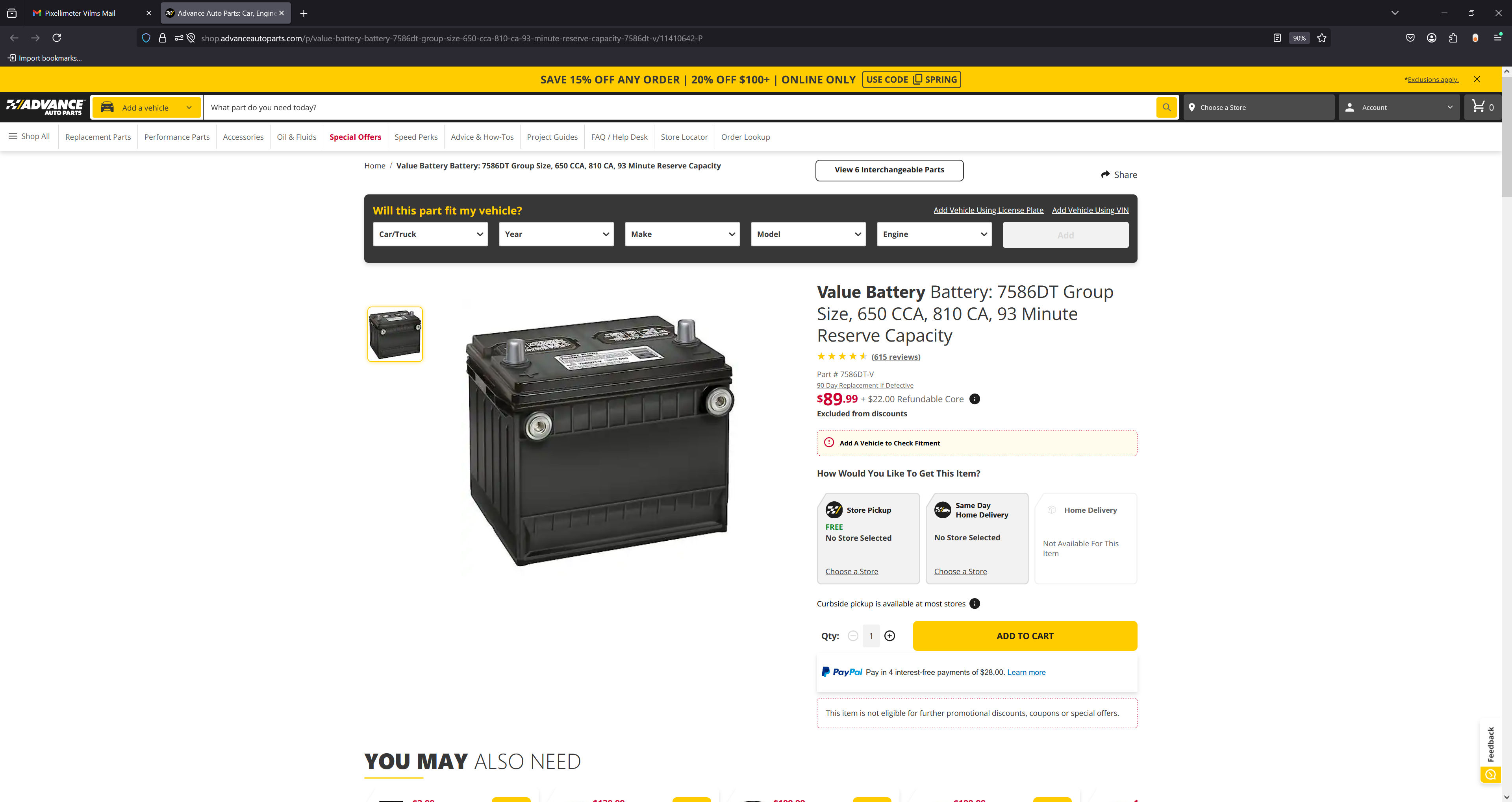Select the battery product thumbnail
The height and width of the screenshot is (802, 1512).
(395, 334)
